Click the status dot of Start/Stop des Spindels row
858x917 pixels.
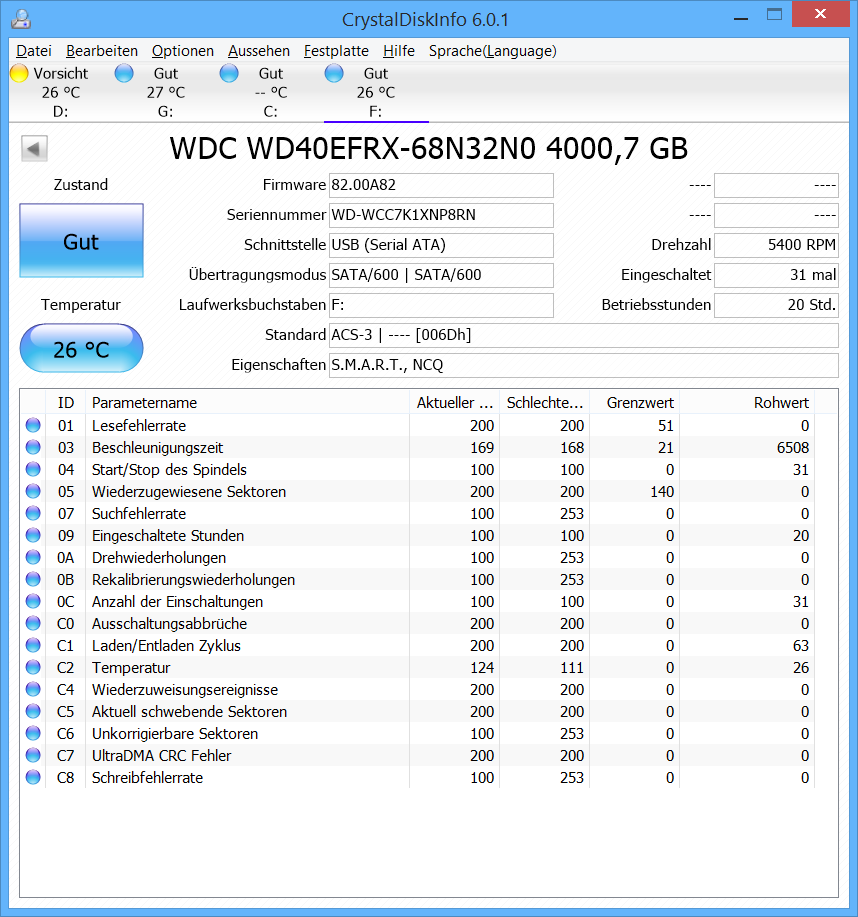(33, 469)
